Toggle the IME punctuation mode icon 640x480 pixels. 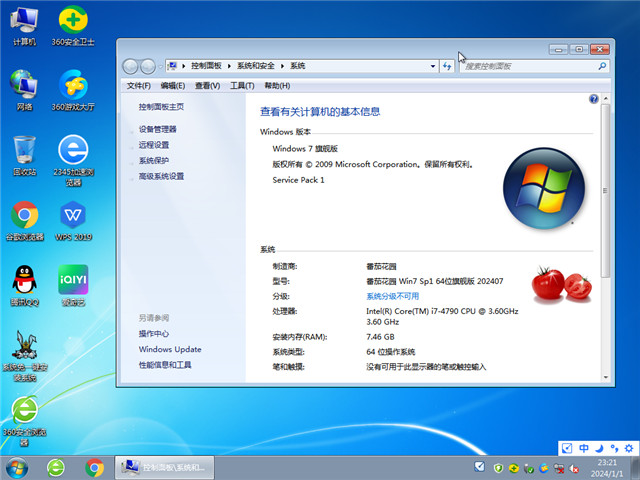pos(614,448)
